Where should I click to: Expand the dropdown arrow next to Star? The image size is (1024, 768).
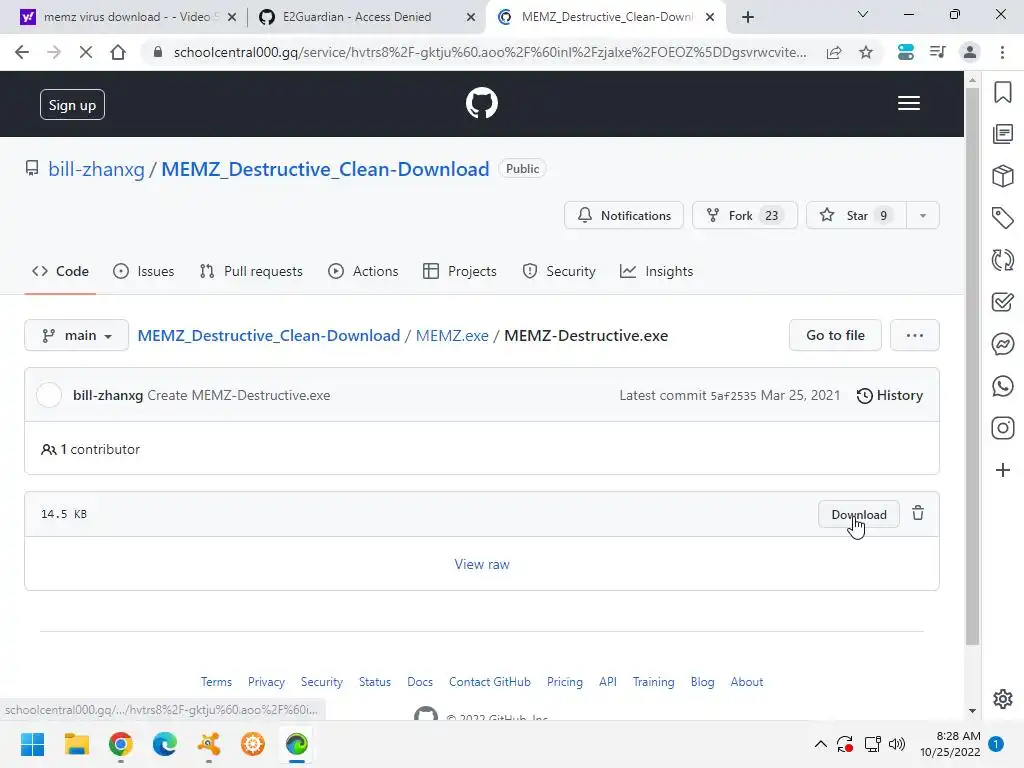click(x=923, y=216)
